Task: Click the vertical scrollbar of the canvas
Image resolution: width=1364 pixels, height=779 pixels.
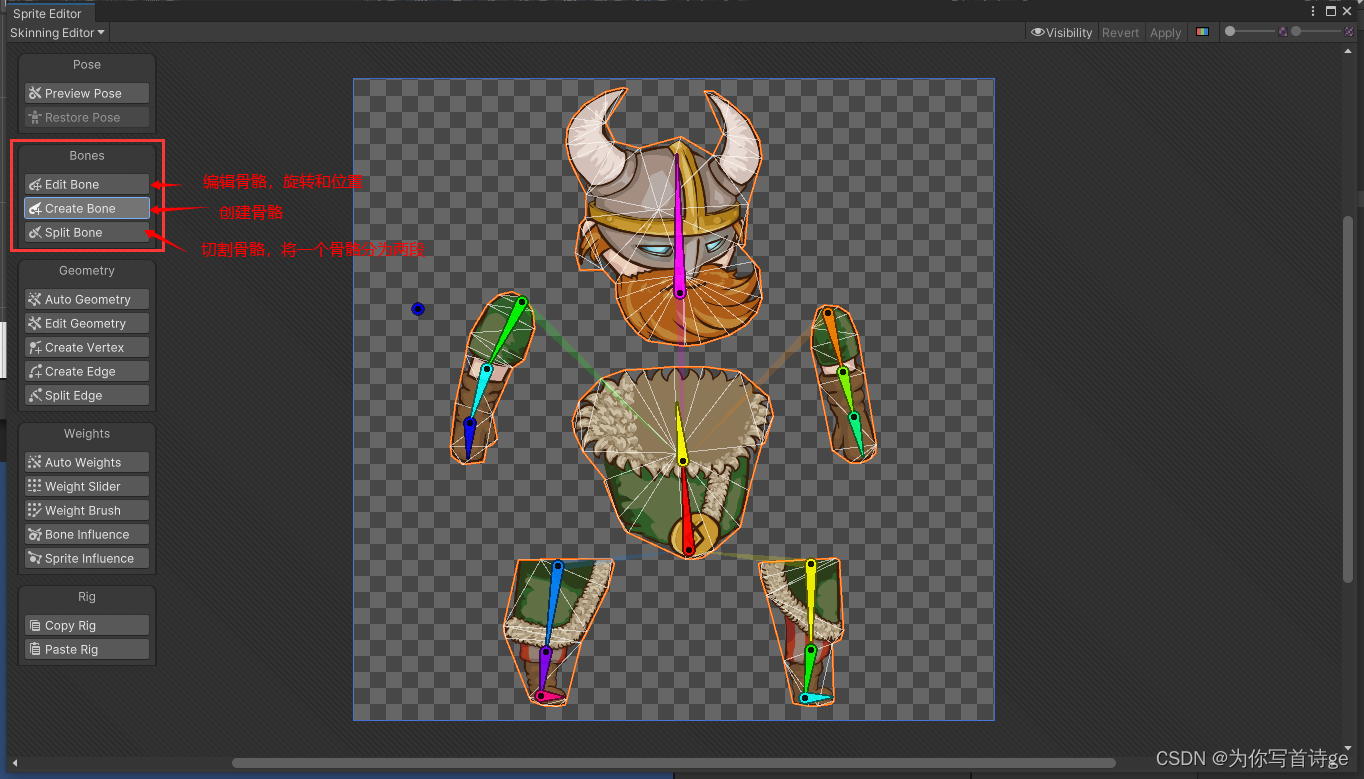Action: click(1348, 398)
